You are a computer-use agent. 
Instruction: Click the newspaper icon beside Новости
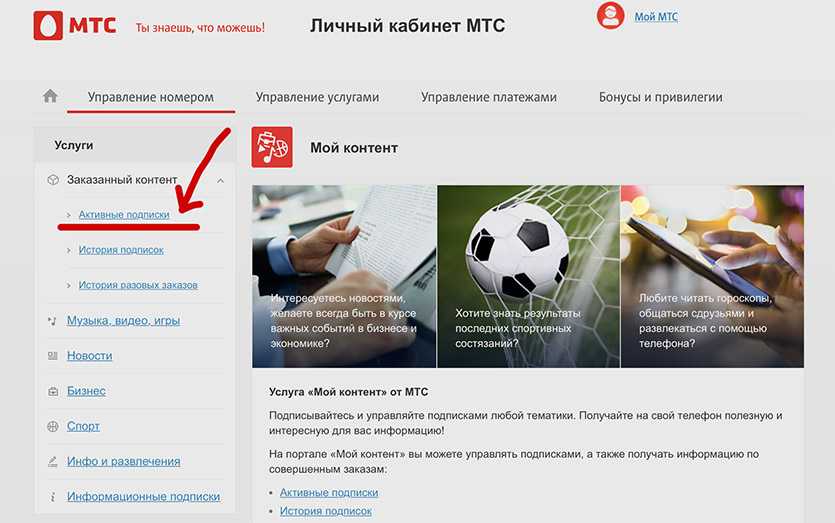(53, 356)
